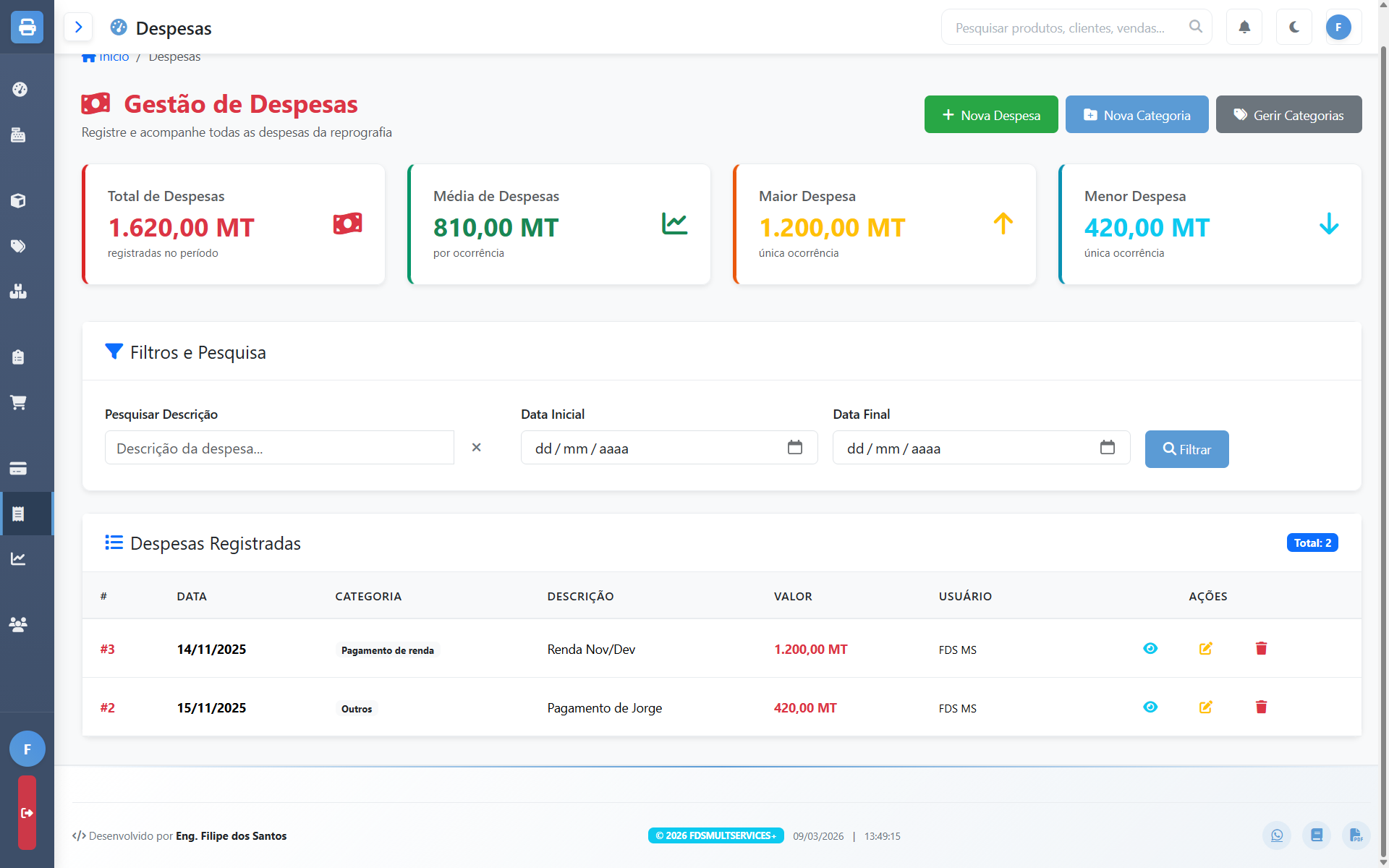Open the Data Final calendar picker
The height and width of the screenshot is (868, 1389).
[x=1107, y=448]
